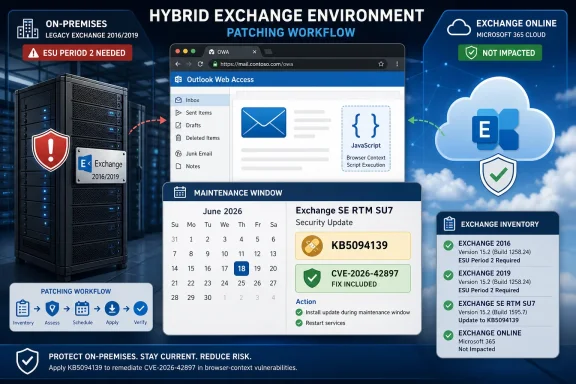This screenshot has height=384, width=576.
Task: Click the blue envelope mail icon
Action: (x=263, y=122)
